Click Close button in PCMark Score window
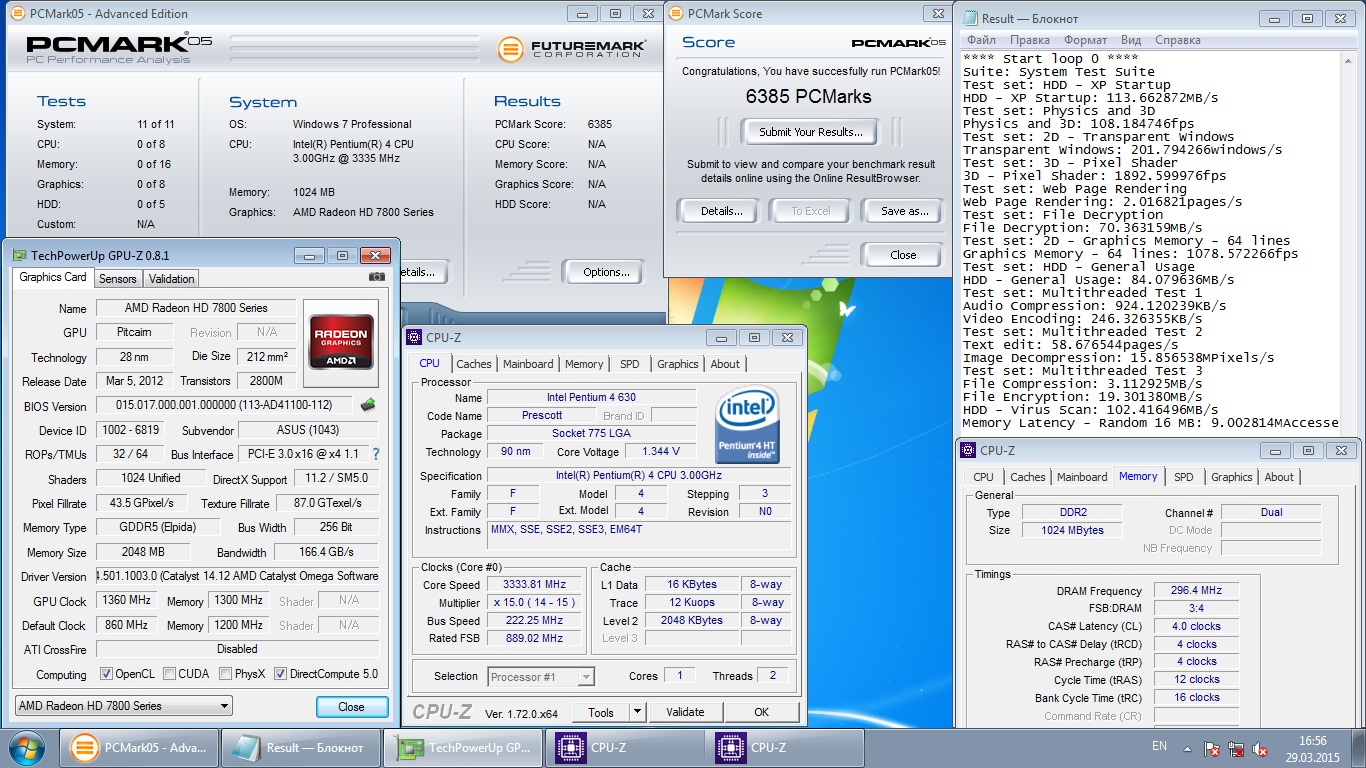1366x768 pixels. point(903,255)
